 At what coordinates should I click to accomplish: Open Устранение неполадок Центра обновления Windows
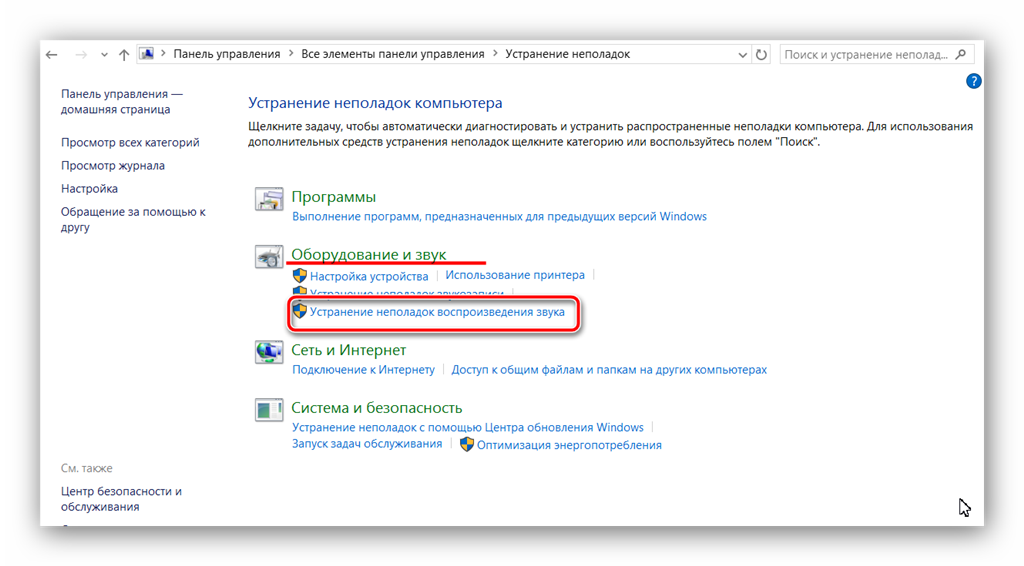click(468, 428)
